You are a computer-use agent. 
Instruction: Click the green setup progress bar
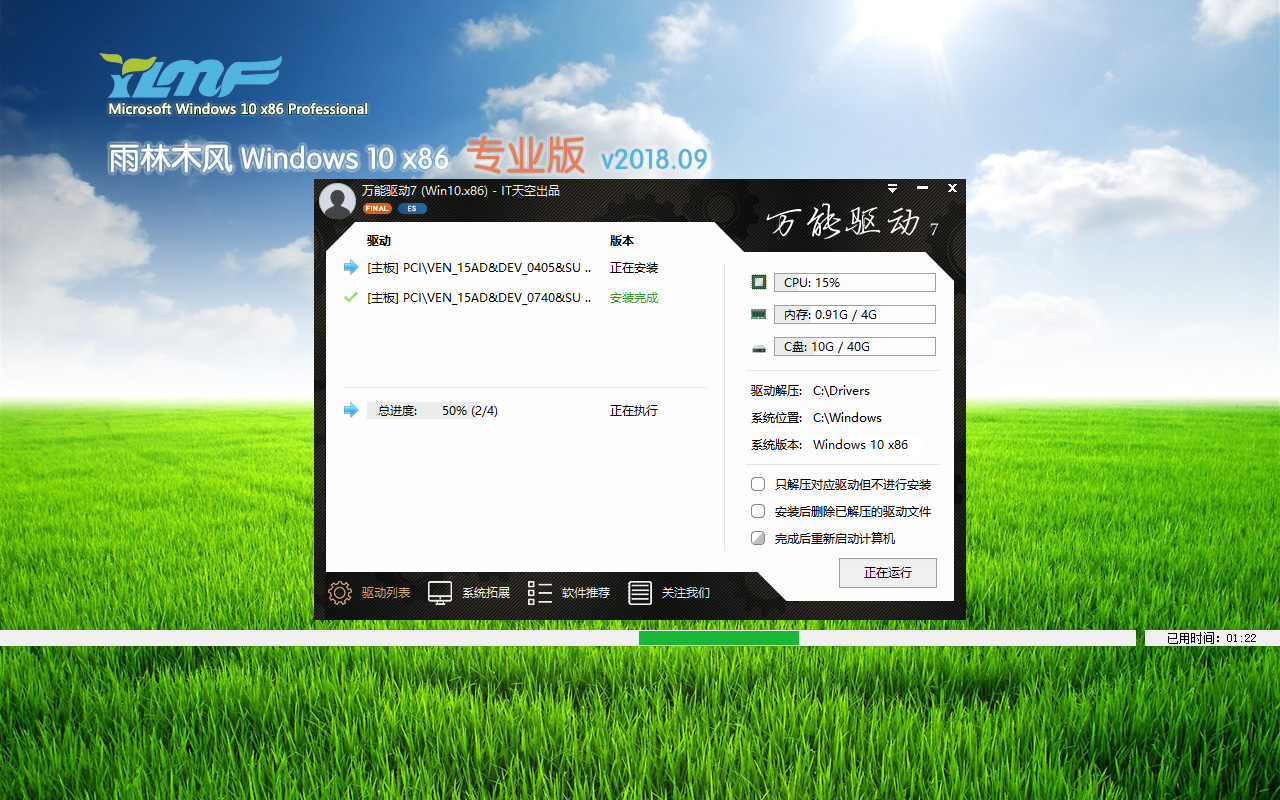click(x=718, y=638)
